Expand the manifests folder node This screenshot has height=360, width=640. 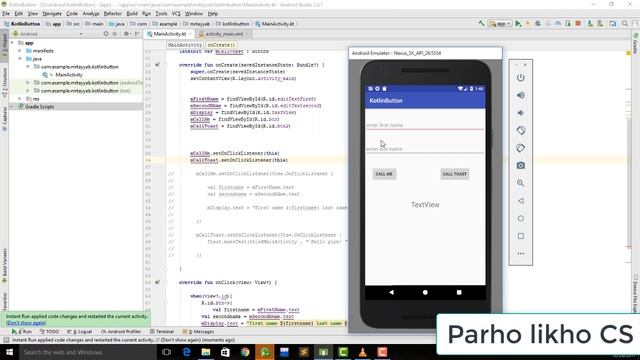point(20,51)
